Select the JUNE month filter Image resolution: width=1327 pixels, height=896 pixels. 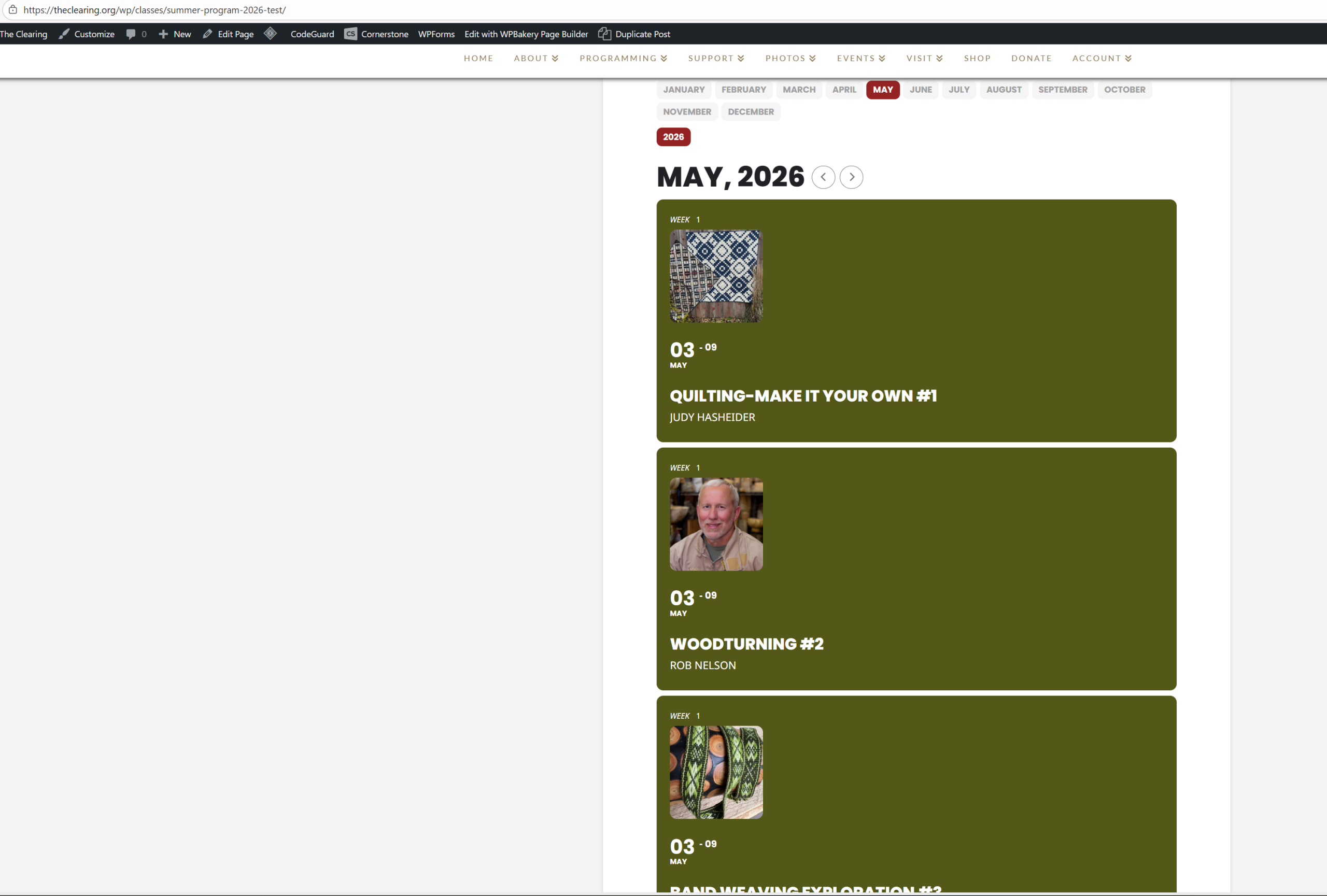[x=920, y=90]
